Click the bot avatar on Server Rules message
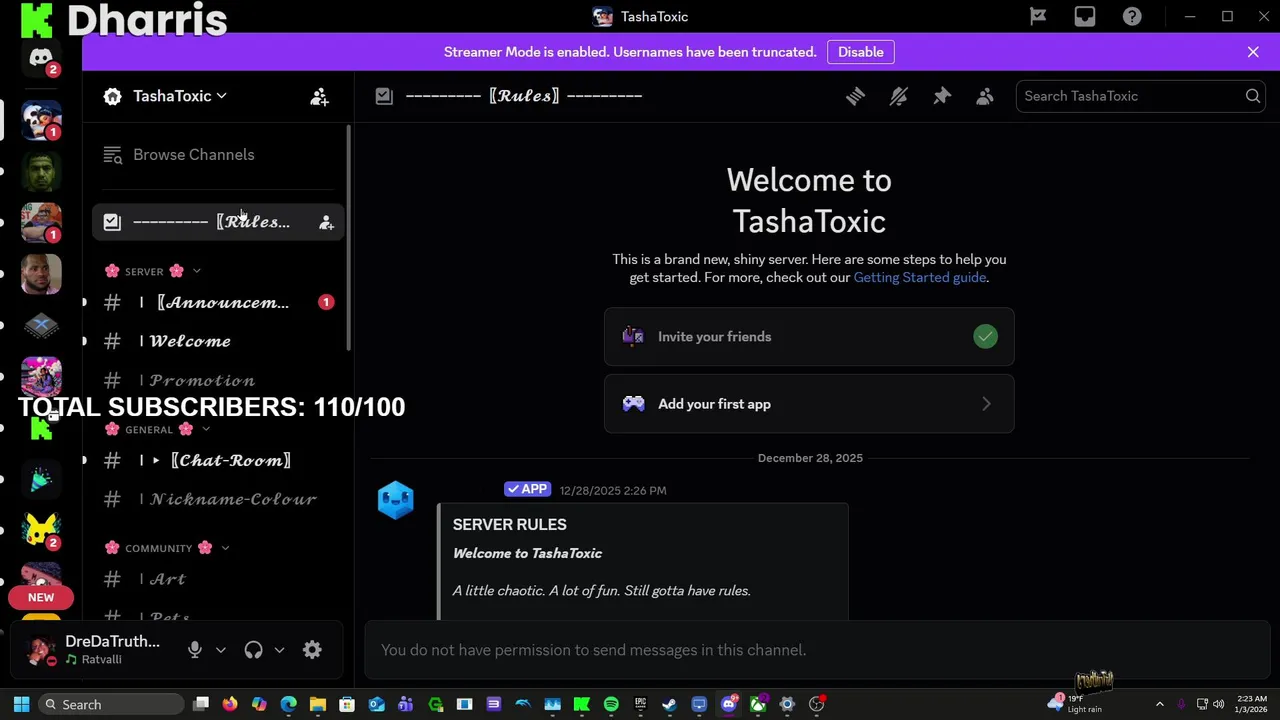The image size is (1280, 720). coord(396,499)
